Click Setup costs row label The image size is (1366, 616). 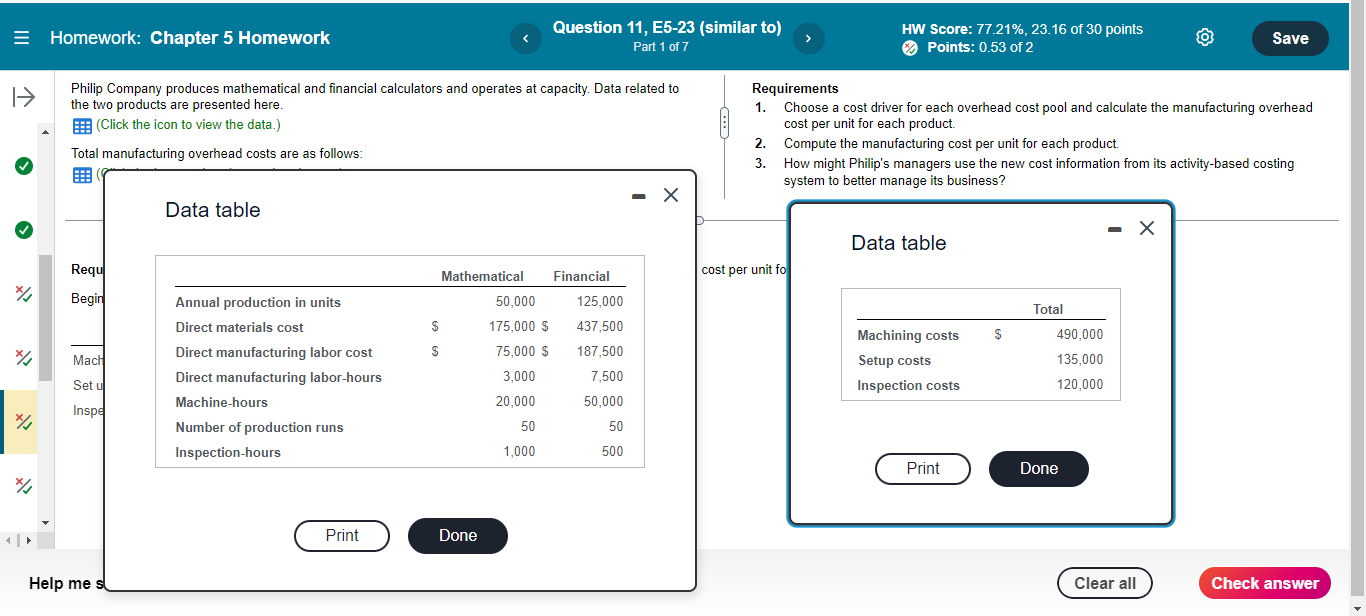click(x=894, y=360)
